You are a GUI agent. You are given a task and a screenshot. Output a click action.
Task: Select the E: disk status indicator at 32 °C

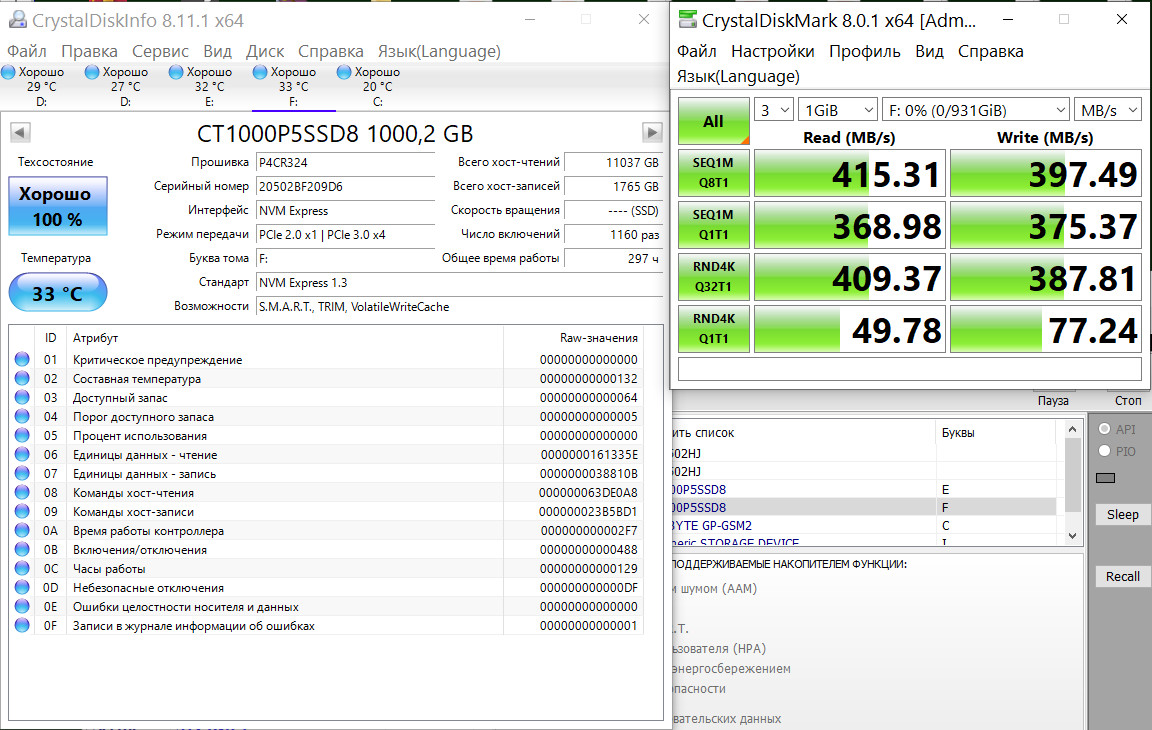point(209,87)
